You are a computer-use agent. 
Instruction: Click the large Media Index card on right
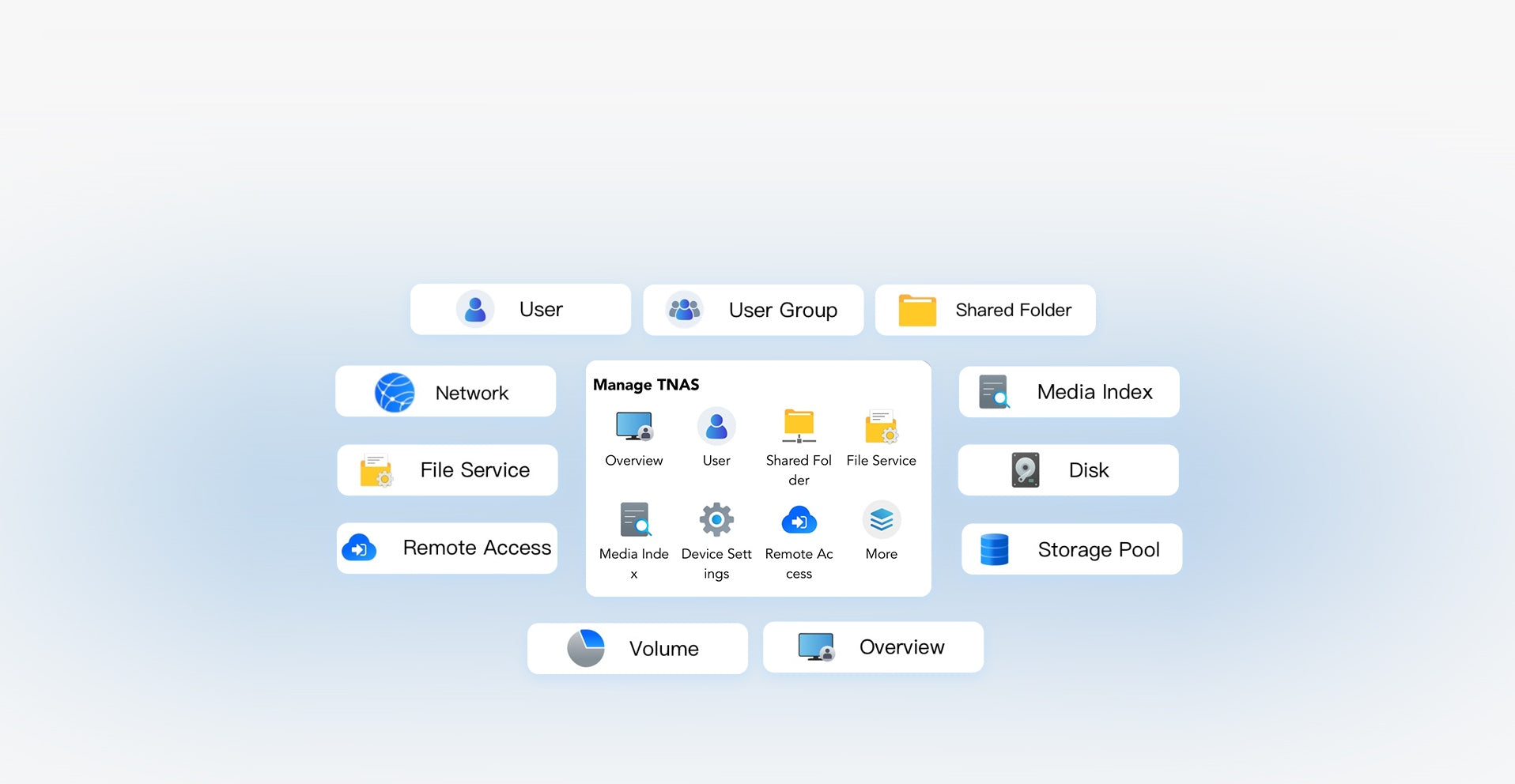point(1069,392)
